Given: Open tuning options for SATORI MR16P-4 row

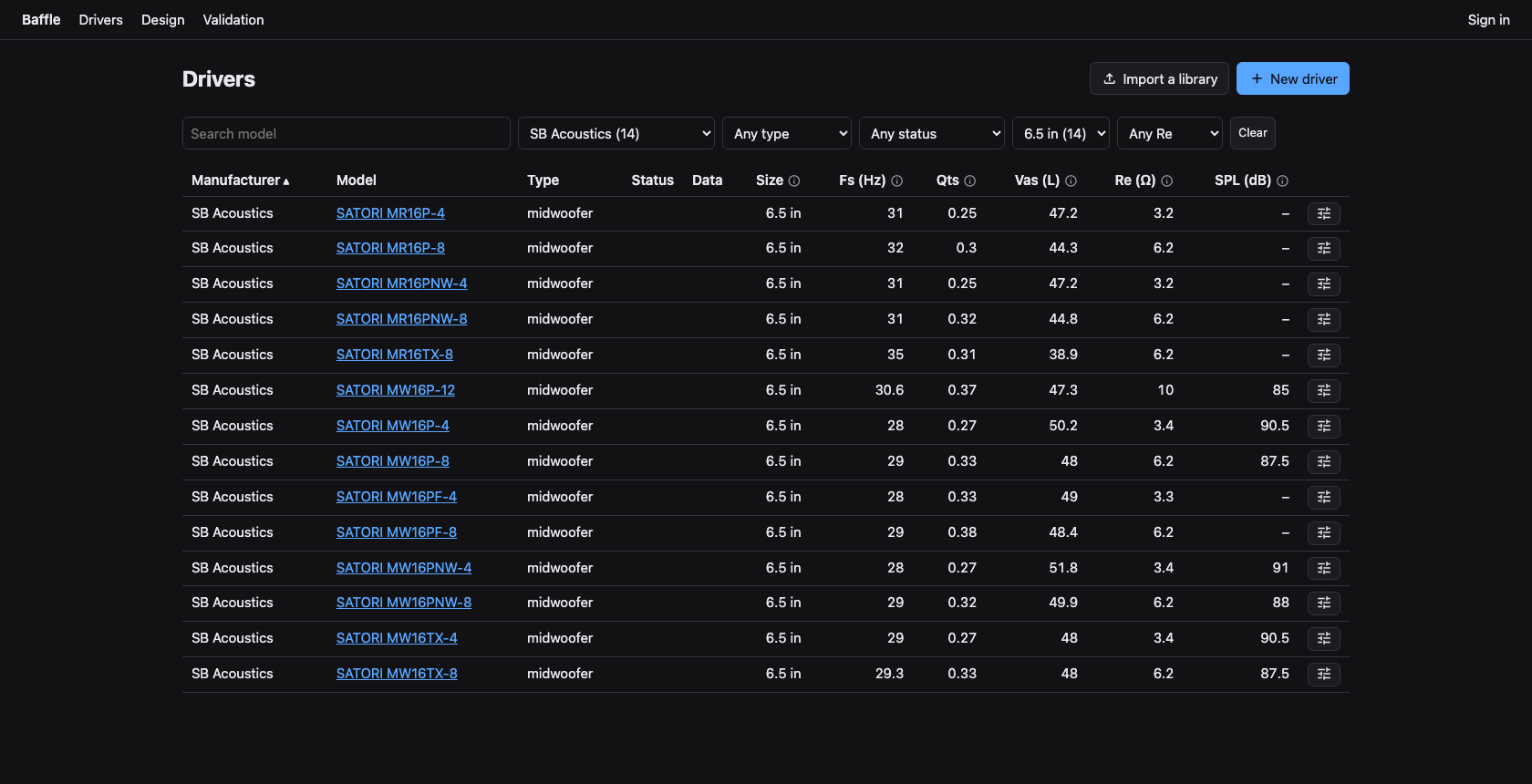Looking at the screenshot, I should [x=1323, y=213].
